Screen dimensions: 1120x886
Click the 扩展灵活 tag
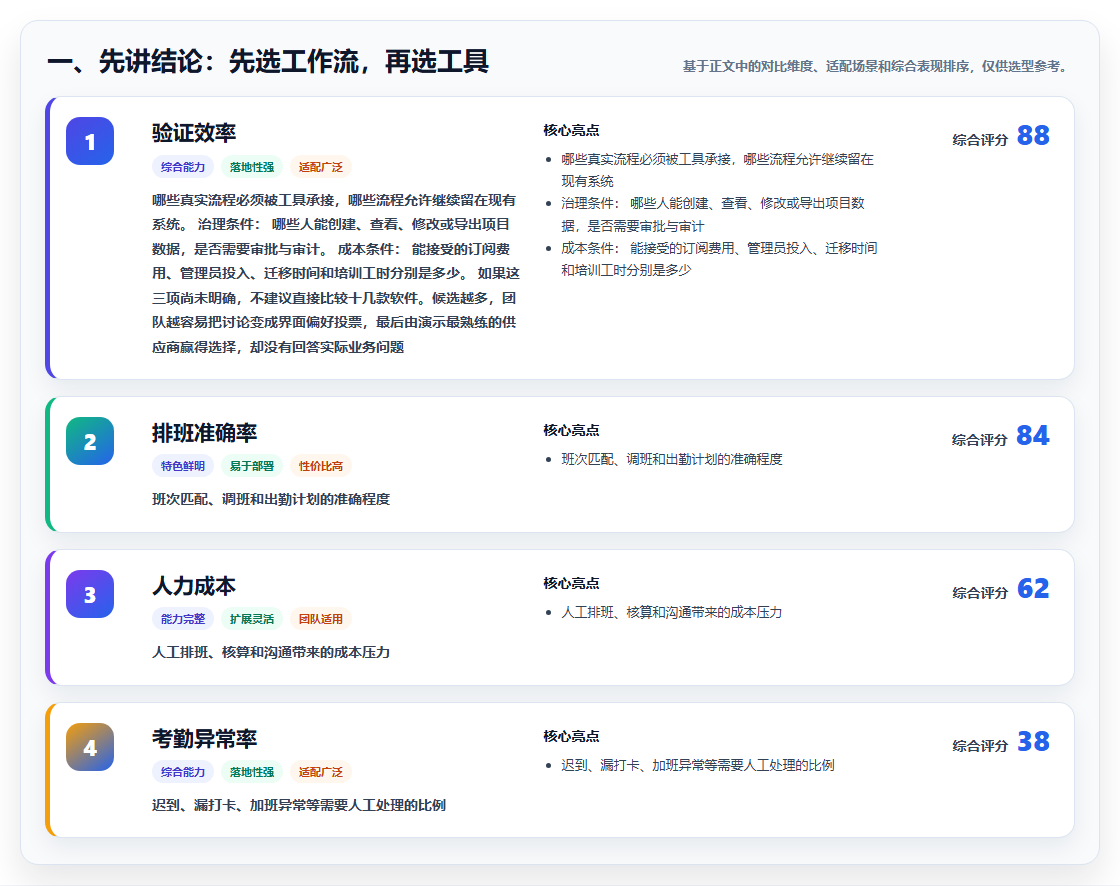pyautogui.click(x=252, y=619)
